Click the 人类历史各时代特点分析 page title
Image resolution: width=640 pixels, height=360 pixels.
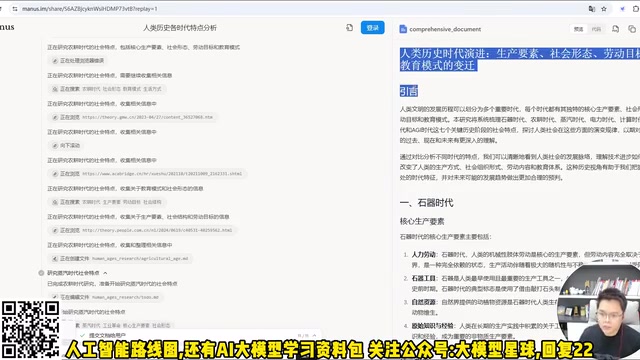[180, 28]
